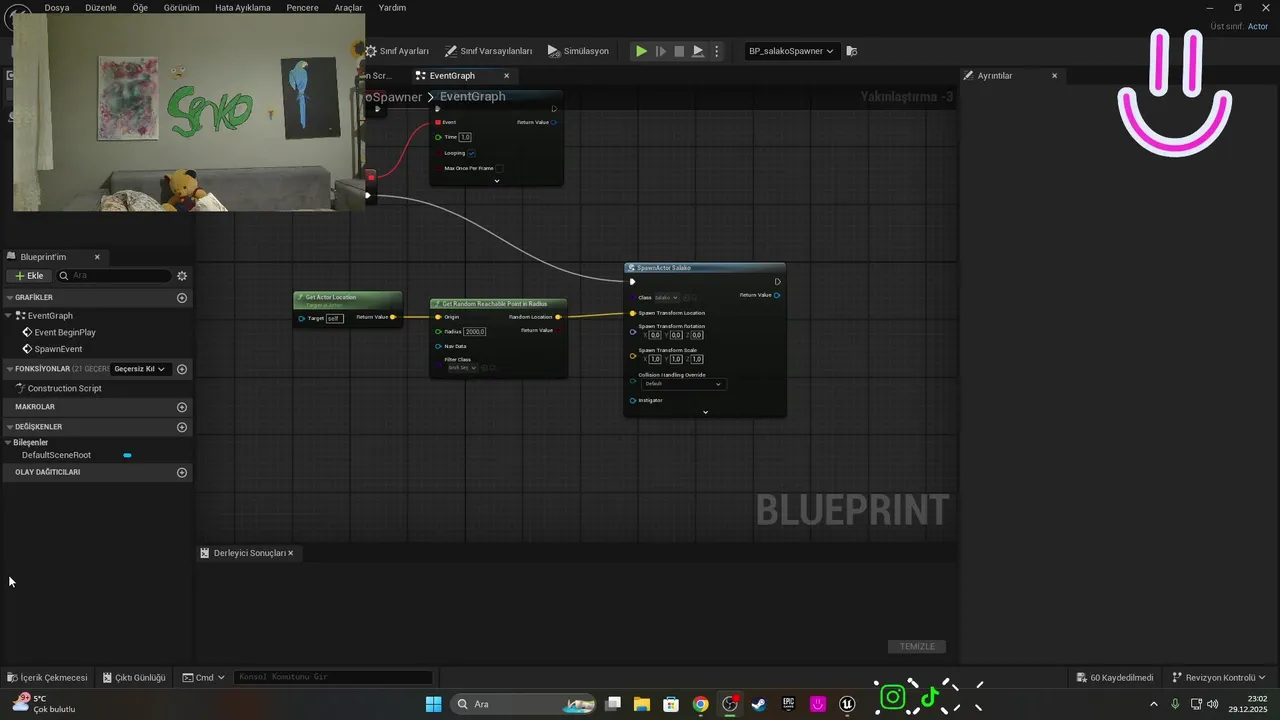The width and height of the screenshot is (1280, 720).
Task: Click the browse debug object icon
Action: pyautogui.click(x=851, y=51)
